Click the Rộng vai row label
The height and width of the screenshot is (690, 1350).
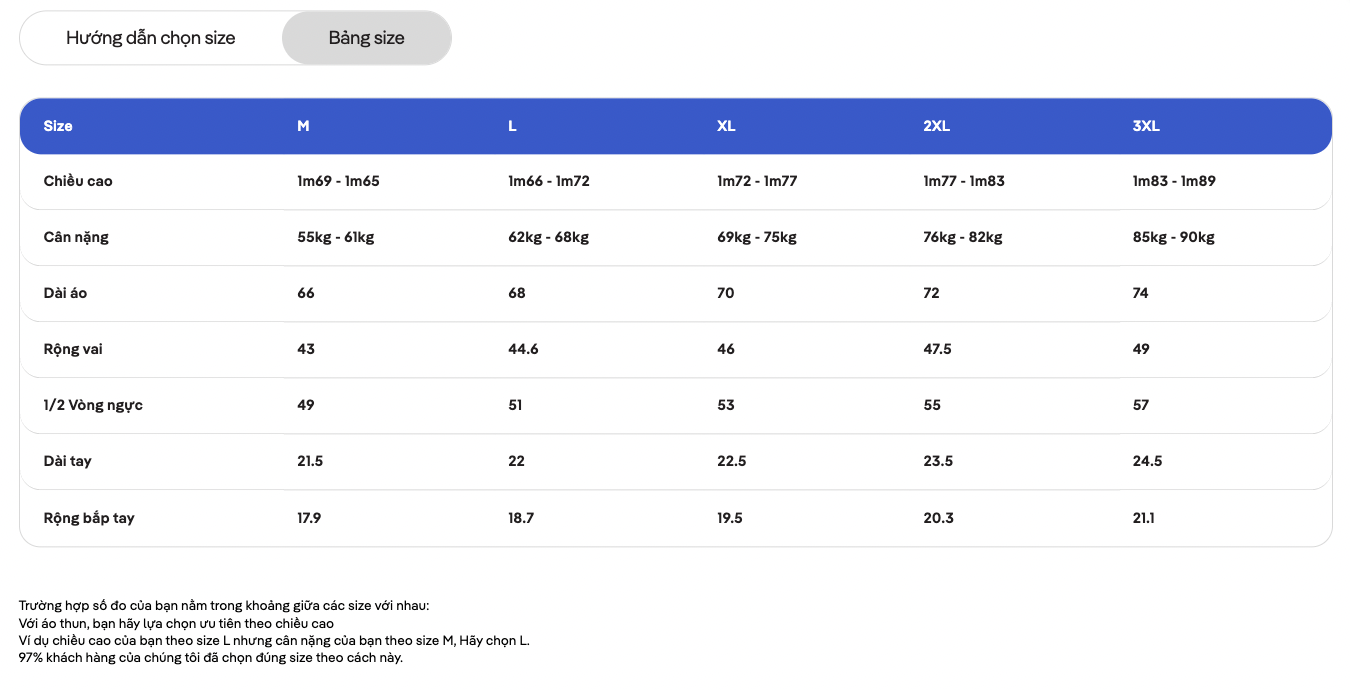pos(73,349)
